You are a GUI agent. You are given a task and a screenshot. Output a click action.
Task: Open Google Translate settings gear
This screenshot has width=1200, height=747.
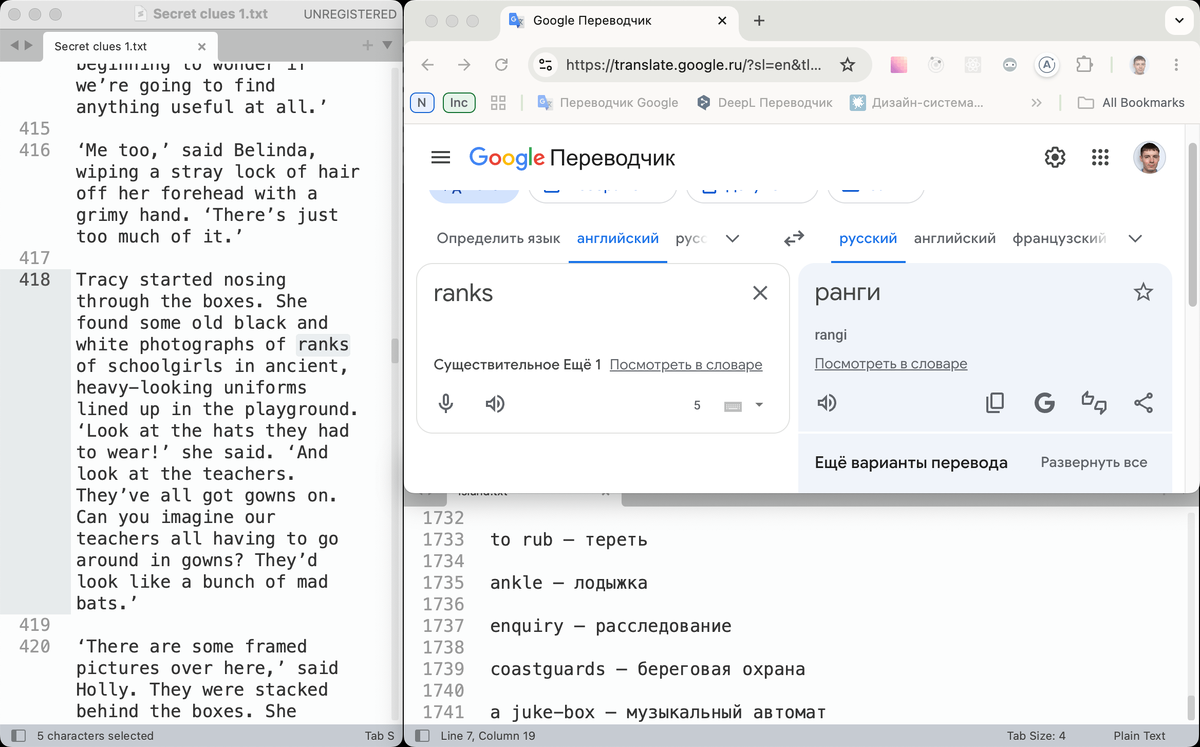[1054, 157]
